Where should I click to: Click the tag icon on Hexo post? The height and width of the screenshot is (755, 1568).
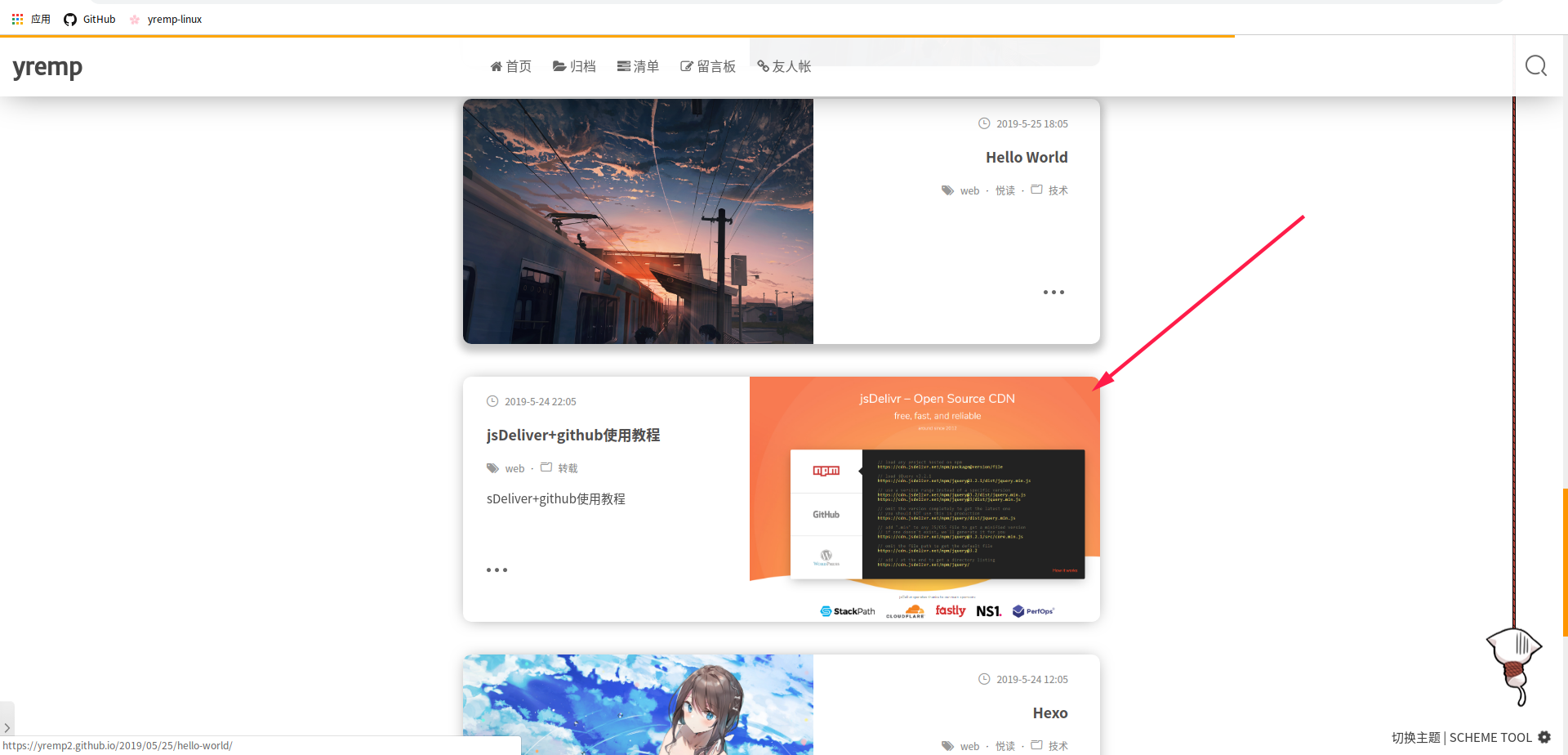click(x=947, y=746)
